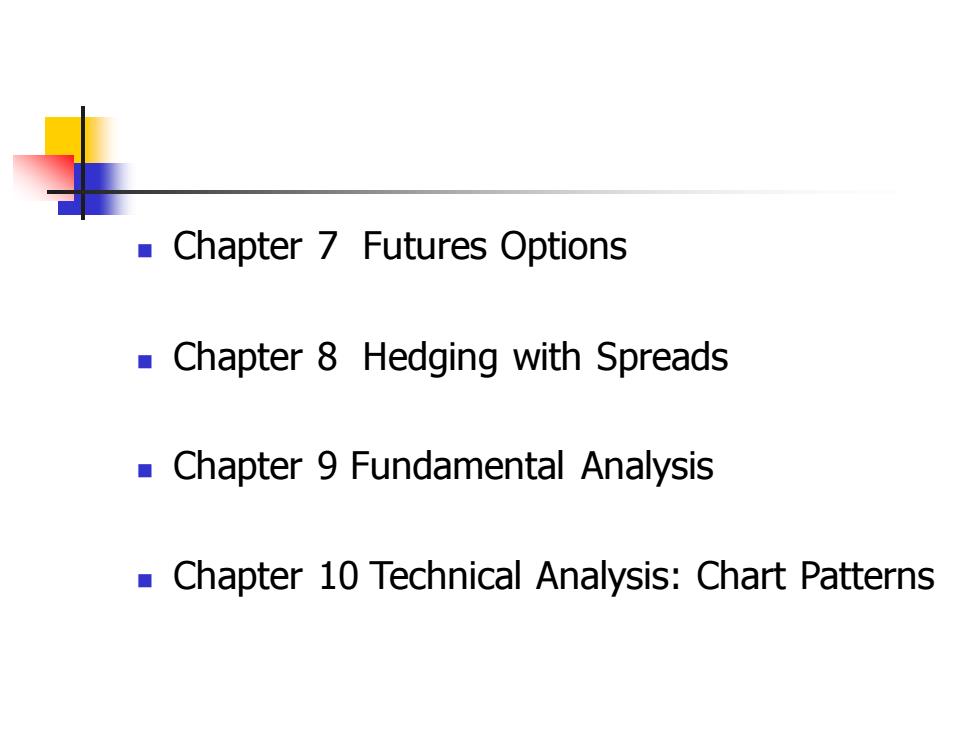The height and width of the screenshot is (735, 980).
Task: Click the words 'Chart Patterns'
Action: [x=816, y=576]
